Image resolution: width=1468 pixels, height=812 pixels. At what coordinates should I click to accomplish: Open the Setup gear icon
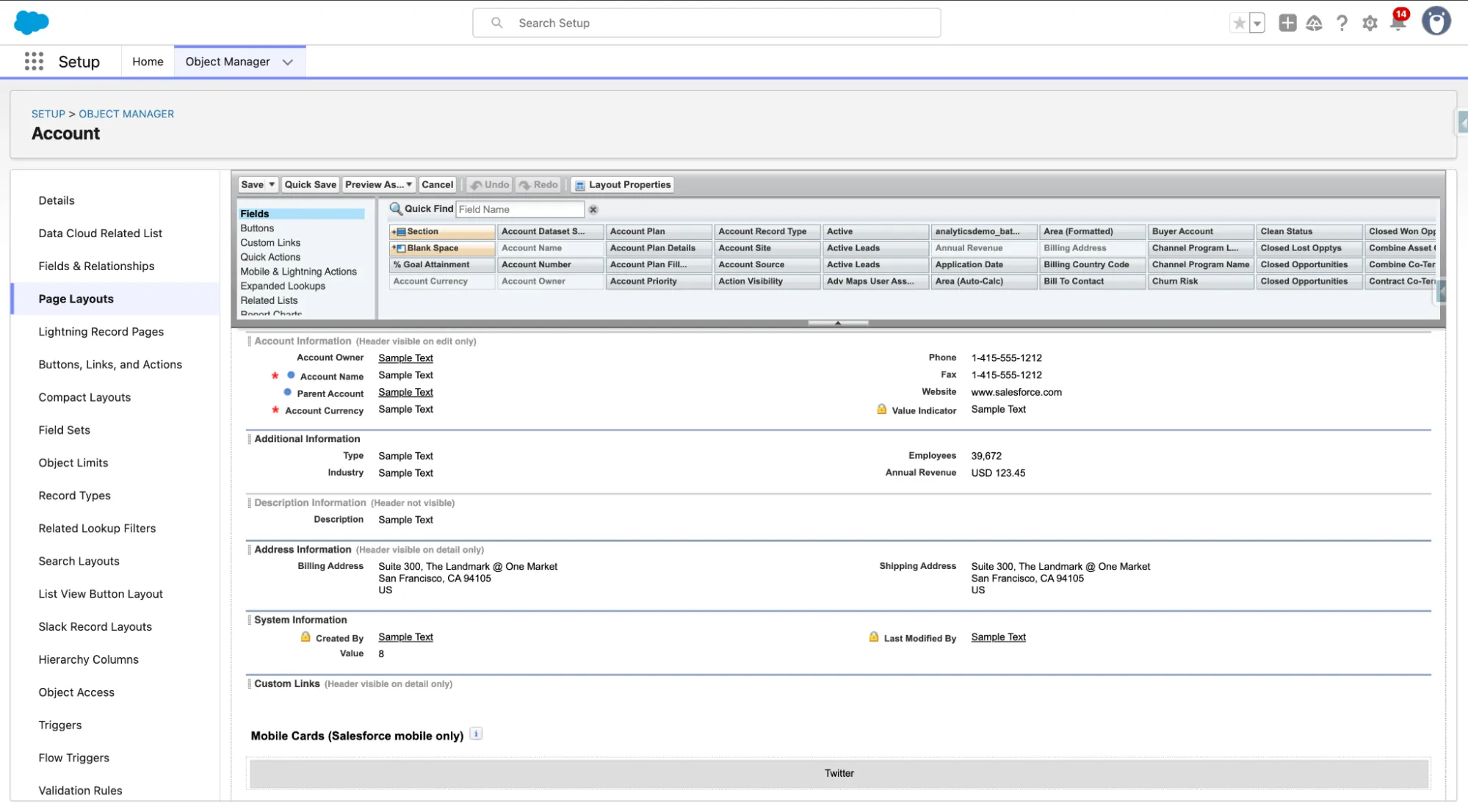[1370, 23]
